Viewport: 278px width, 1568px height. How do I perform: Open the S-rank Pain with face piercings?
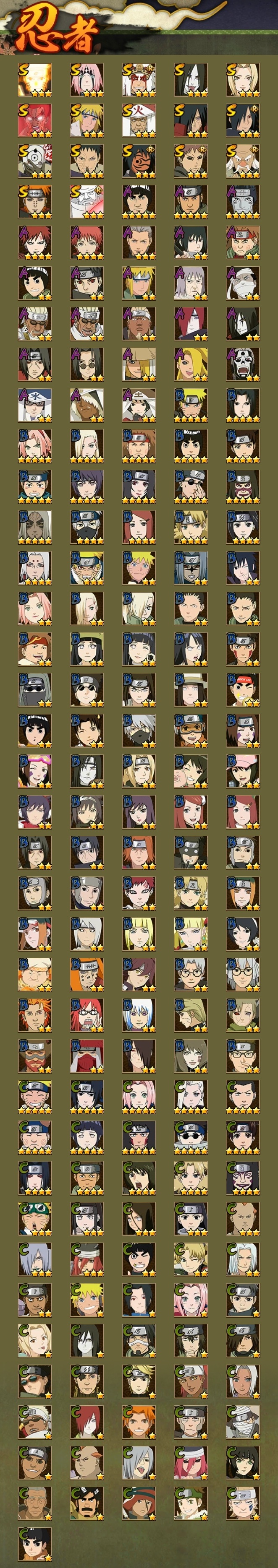[x=35, y=202]
